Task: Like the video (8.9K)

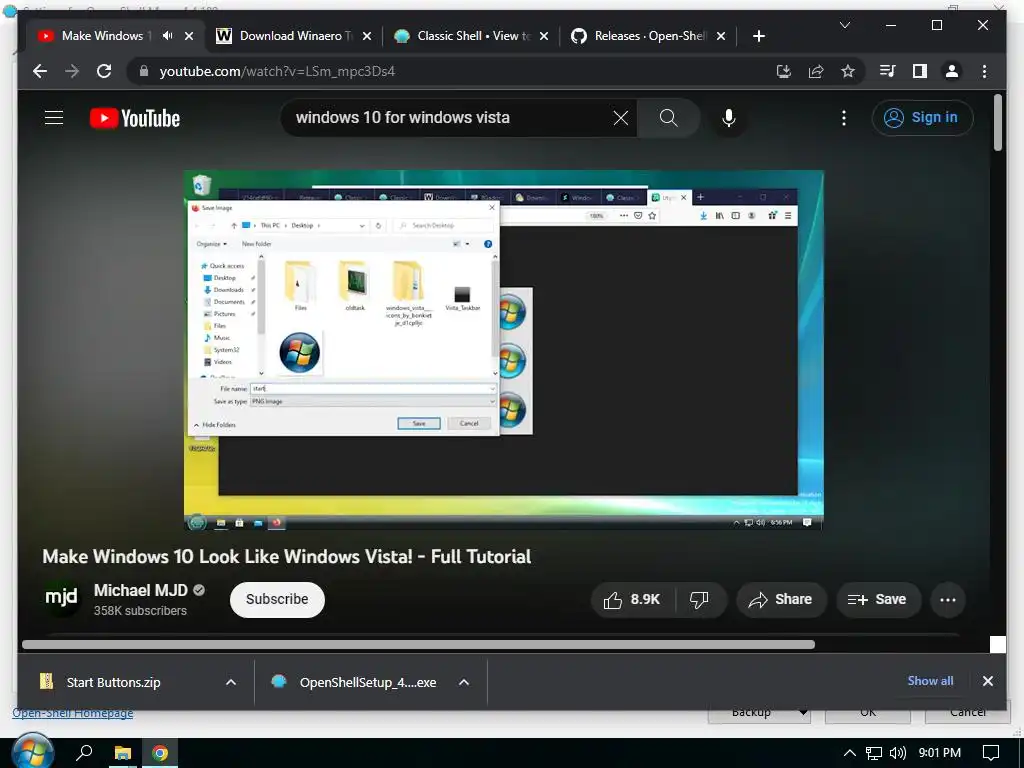Action: coord(632,600)
